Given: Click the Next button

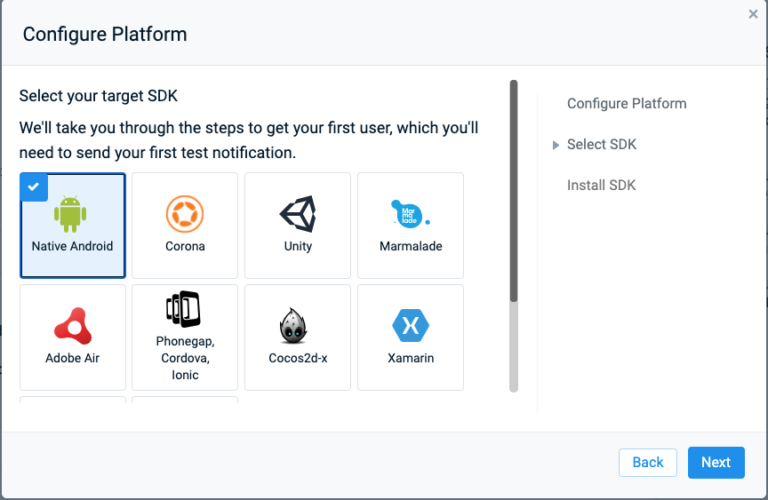Looking at the screenshot, I should (x=716, y=462).
